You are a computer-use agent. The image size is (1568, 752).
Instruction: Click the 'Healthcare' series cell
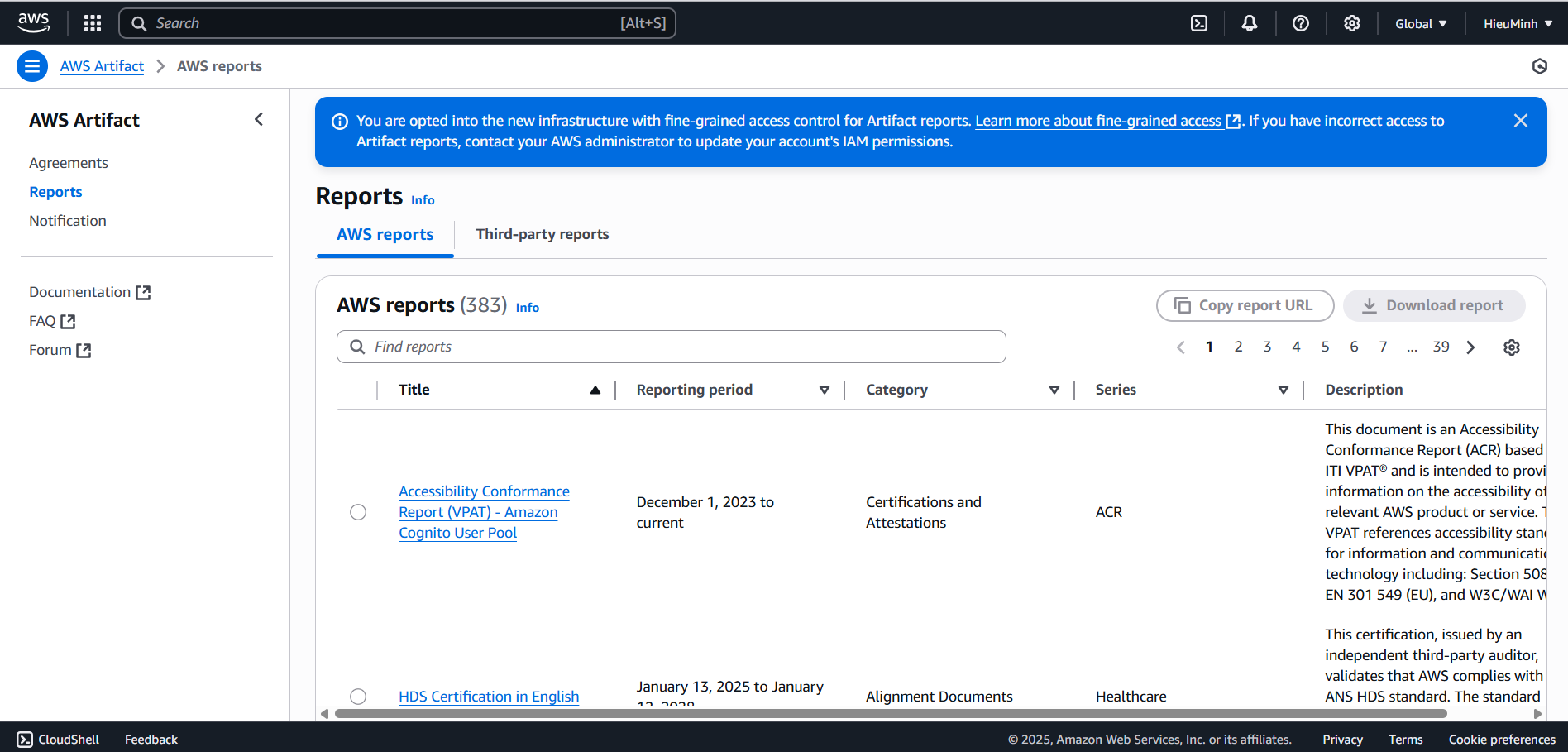click(1131, 697)
